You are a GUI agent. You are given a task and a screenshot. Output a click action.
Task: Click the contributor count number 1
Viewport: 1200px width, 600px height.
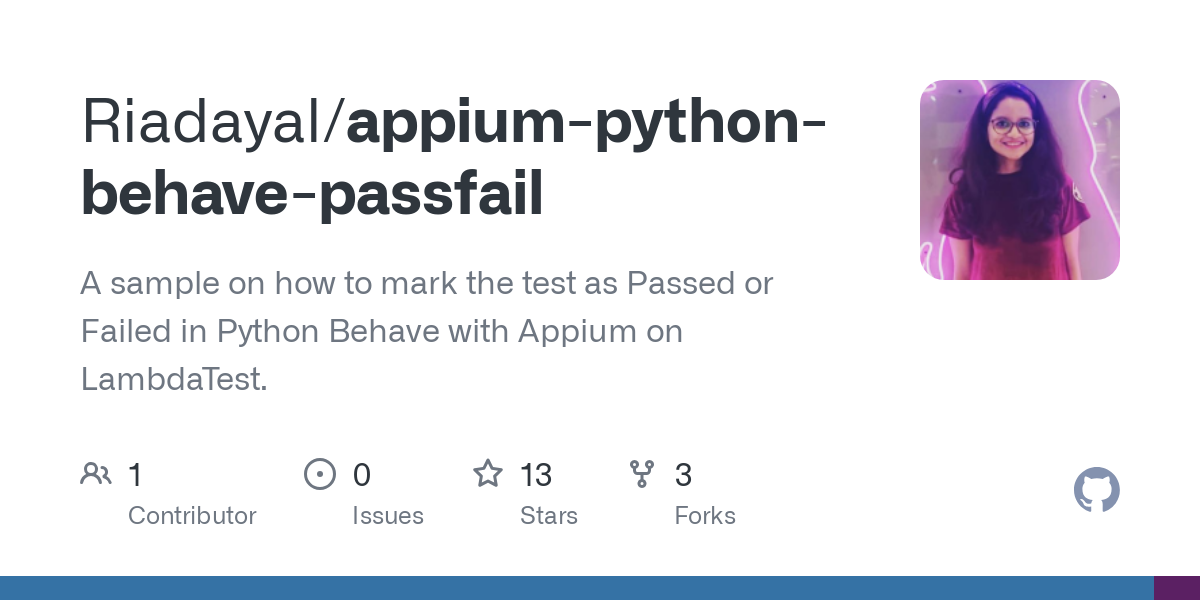coord(135,475)
